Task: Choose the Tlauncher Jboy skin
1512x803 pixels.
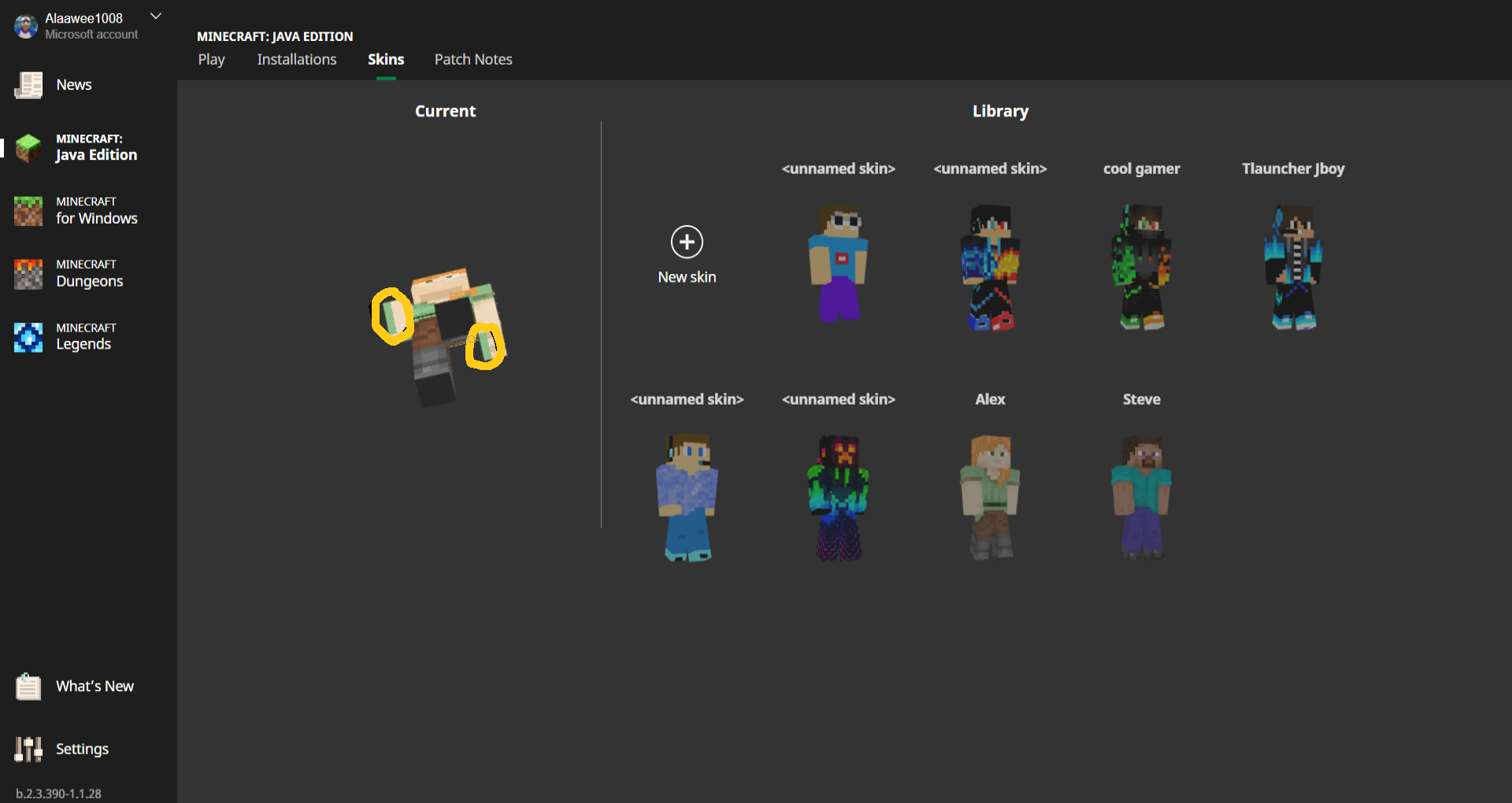Action: (x=1292, y=266)
